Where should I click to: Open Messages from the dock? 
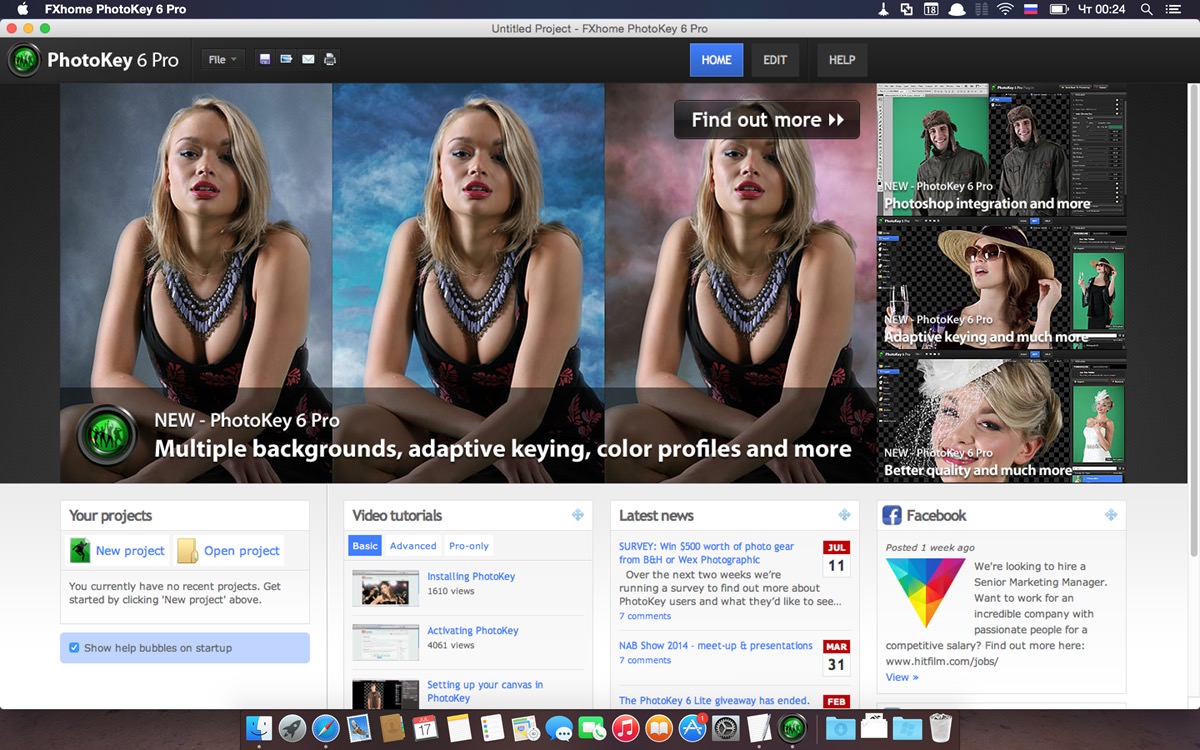pos(559,729)
